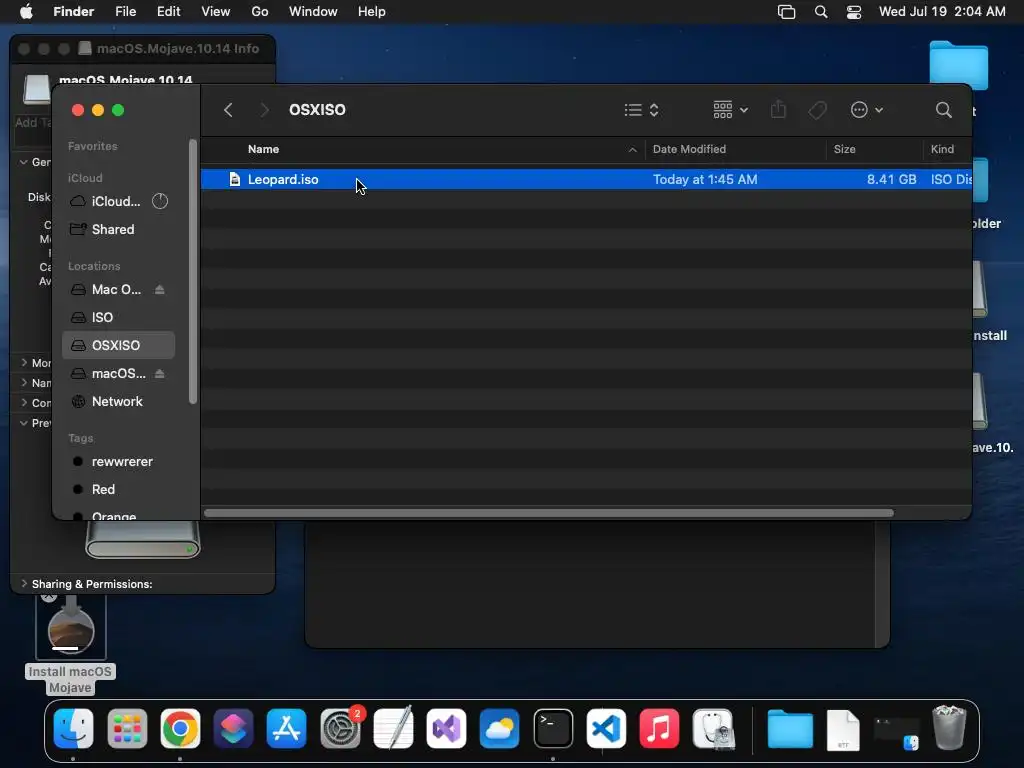This screenshot has width=1024, height=768.
Task: Open Visual Studio from the Dock
Action: [446, 728]
